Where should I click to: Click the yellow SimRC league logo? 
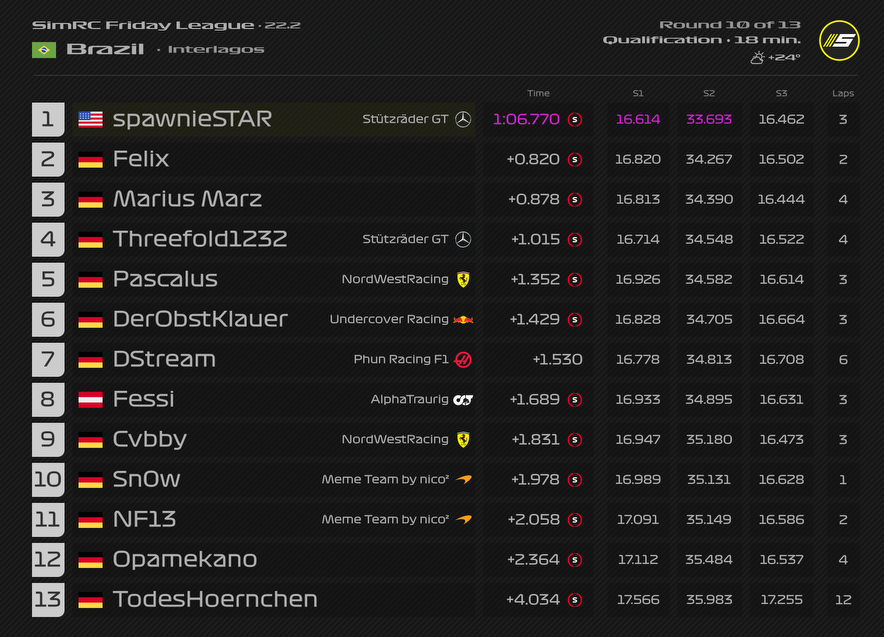click(839, 41)
